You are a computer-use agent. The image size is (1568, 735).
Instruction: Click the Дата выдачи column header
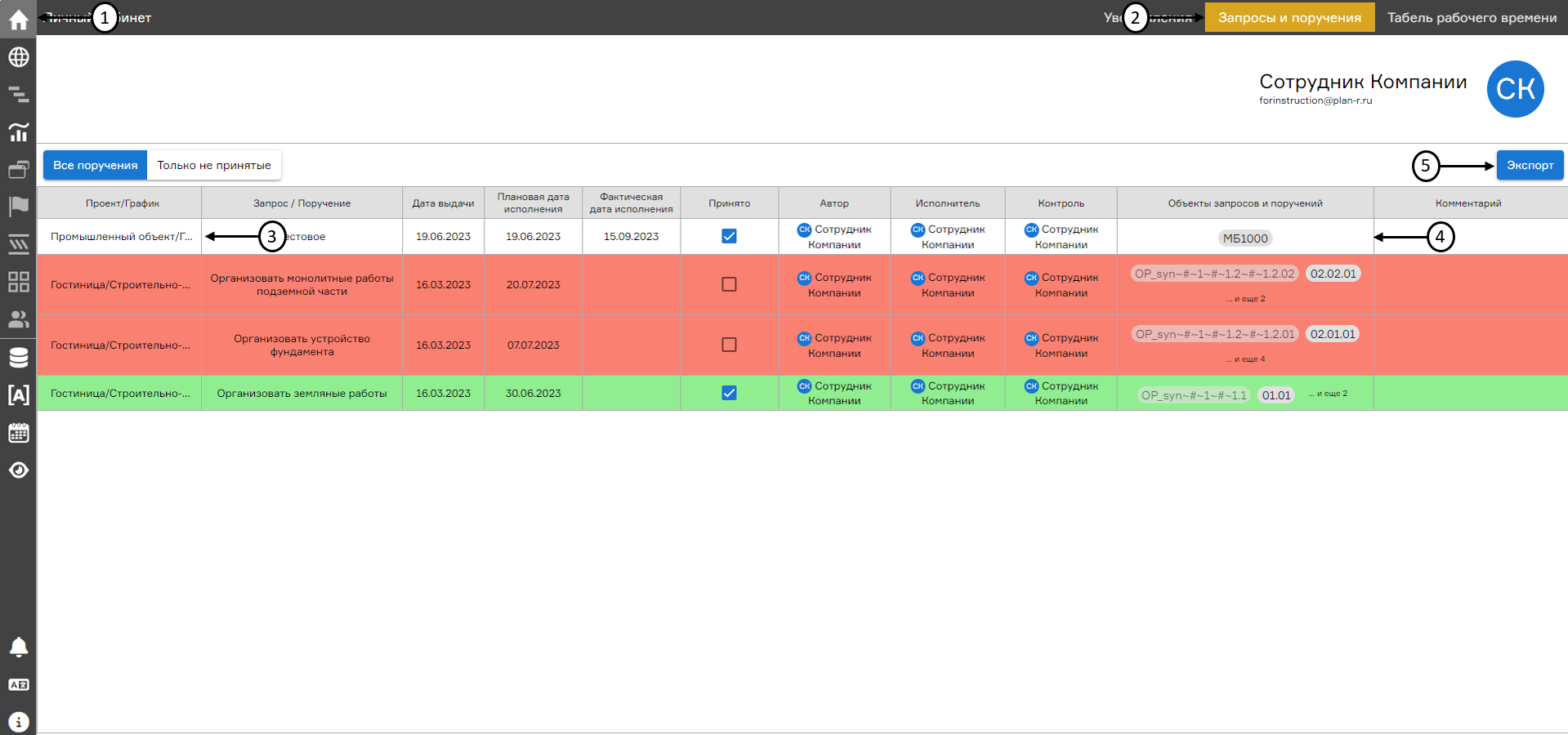(x=443, y=203)
